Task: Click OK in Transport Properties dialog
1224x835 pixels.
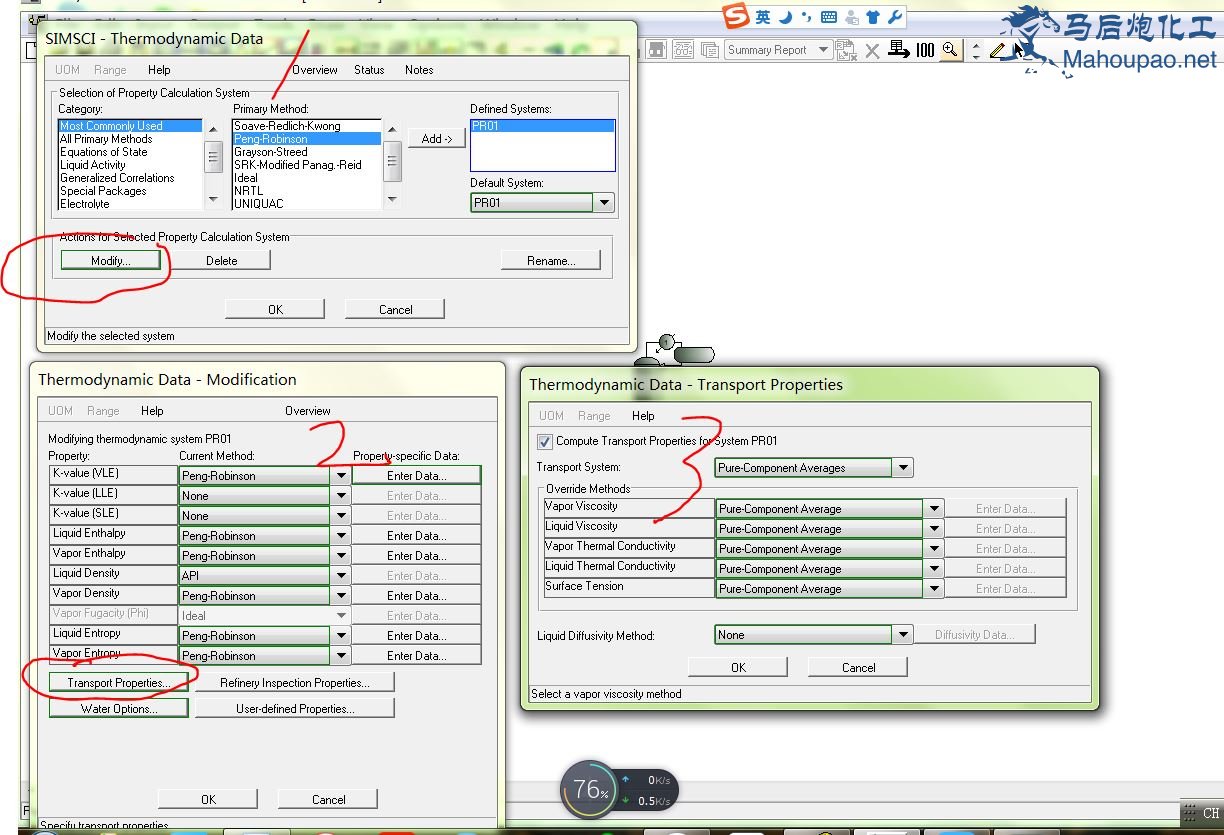Action: point(738,668)
